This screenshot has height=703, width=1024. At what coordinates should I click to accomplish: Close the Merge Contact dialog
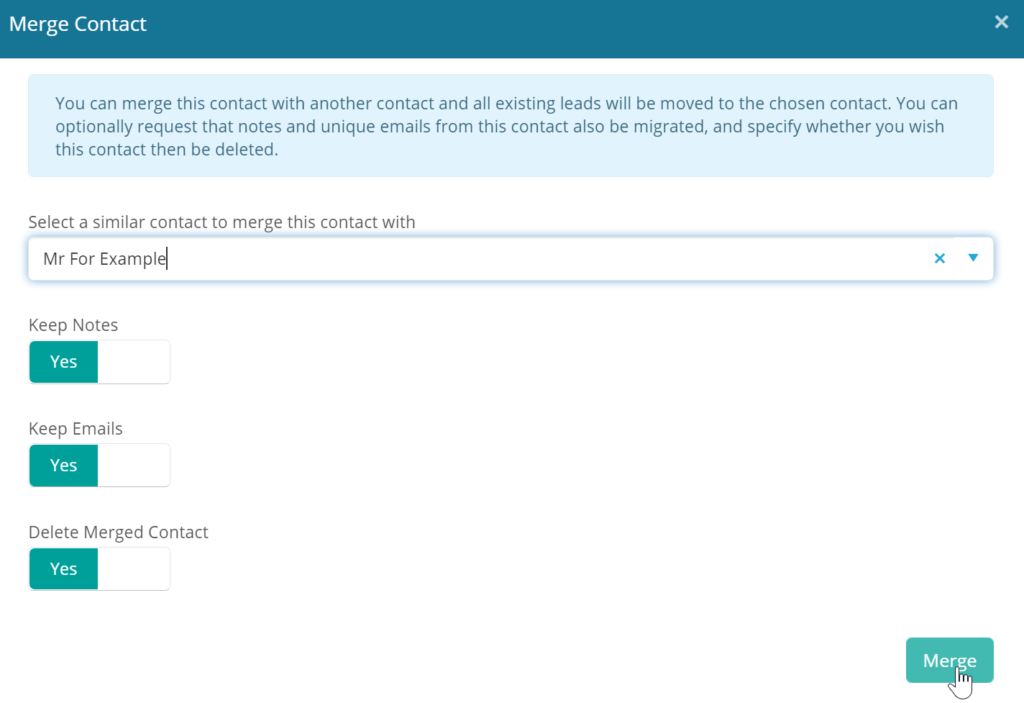(1001, 22)
